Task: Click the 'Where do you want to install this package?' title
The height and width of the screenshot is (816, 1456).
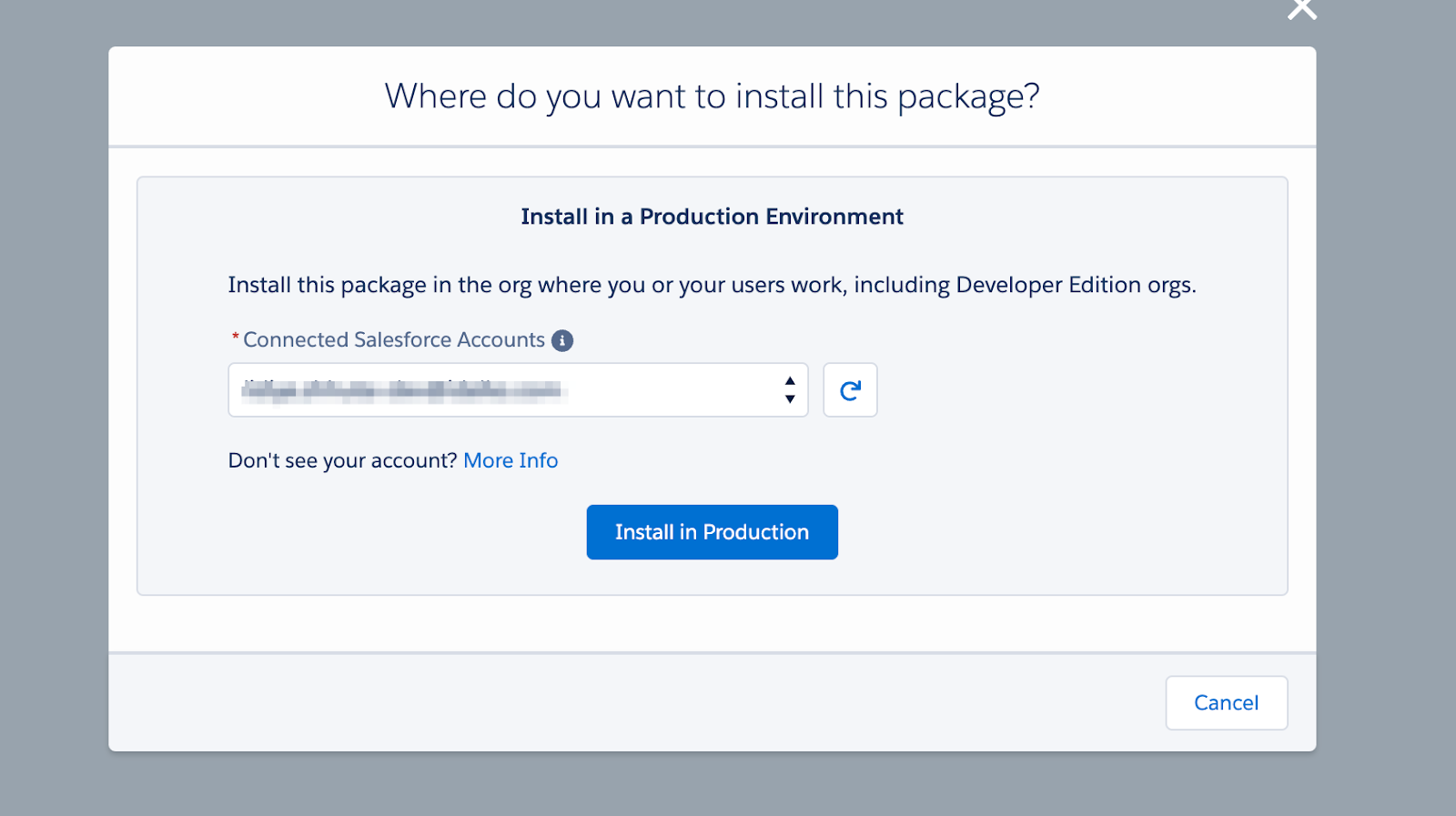Action: [712, 96]
